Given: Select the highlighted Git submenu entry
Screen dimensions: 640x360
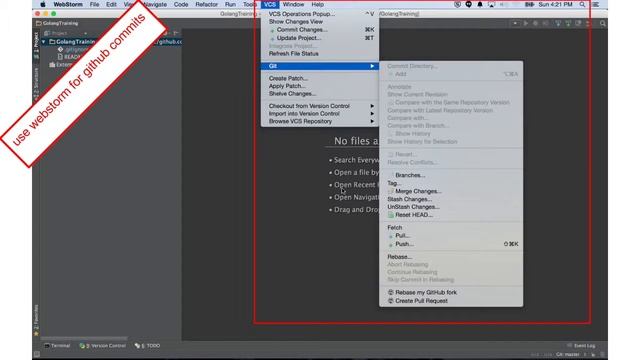Looking at the screenshot, I should [x=320, y=66].
